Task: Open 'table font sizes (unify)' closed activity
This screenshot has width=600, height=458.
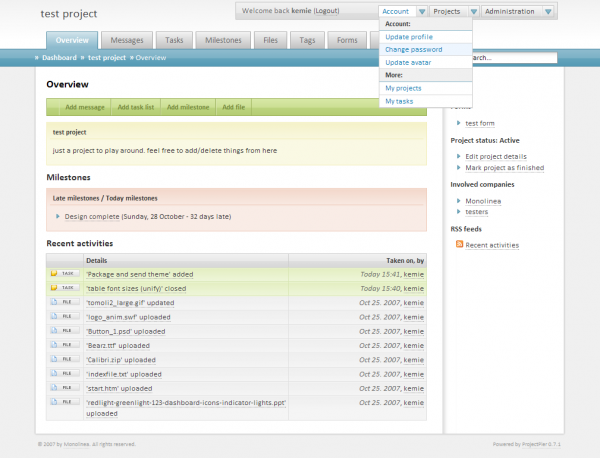Action: tap(136, 288)
